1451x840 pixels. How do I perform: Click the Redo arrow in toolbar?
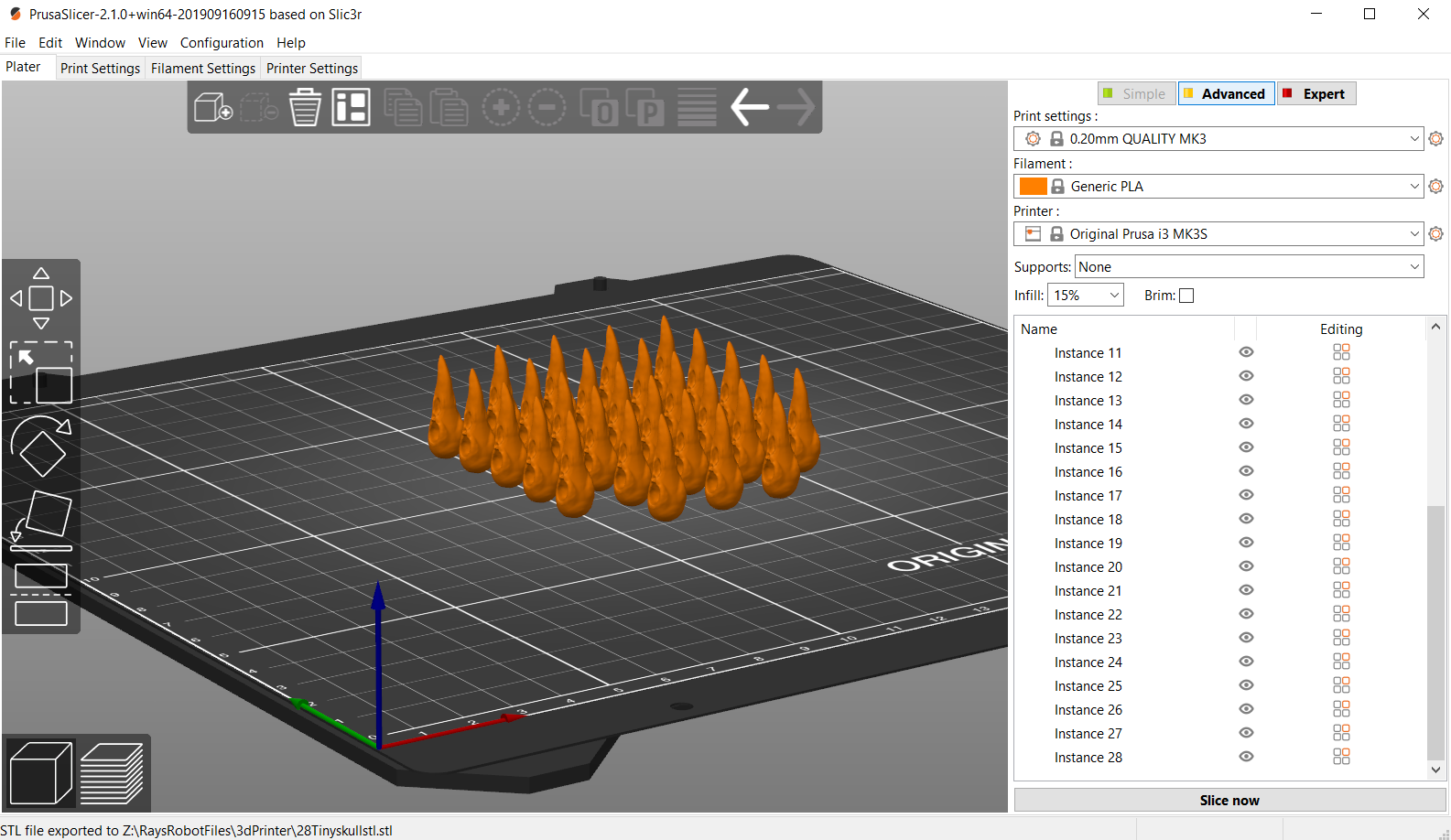[x=796, y=108]
